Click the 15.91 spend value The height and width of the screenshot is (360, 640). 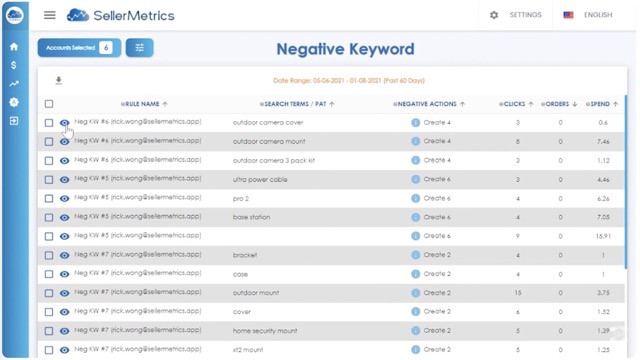[x=603, y=236]
